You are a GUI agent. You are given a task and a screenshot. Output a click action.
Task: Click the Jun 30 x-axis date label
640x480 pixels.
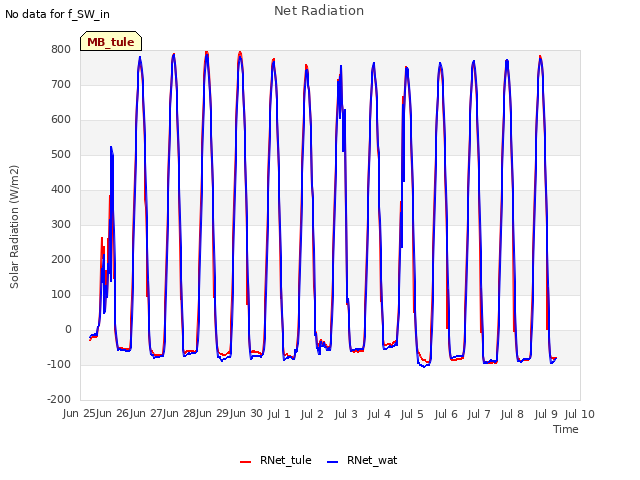[246, 414]
